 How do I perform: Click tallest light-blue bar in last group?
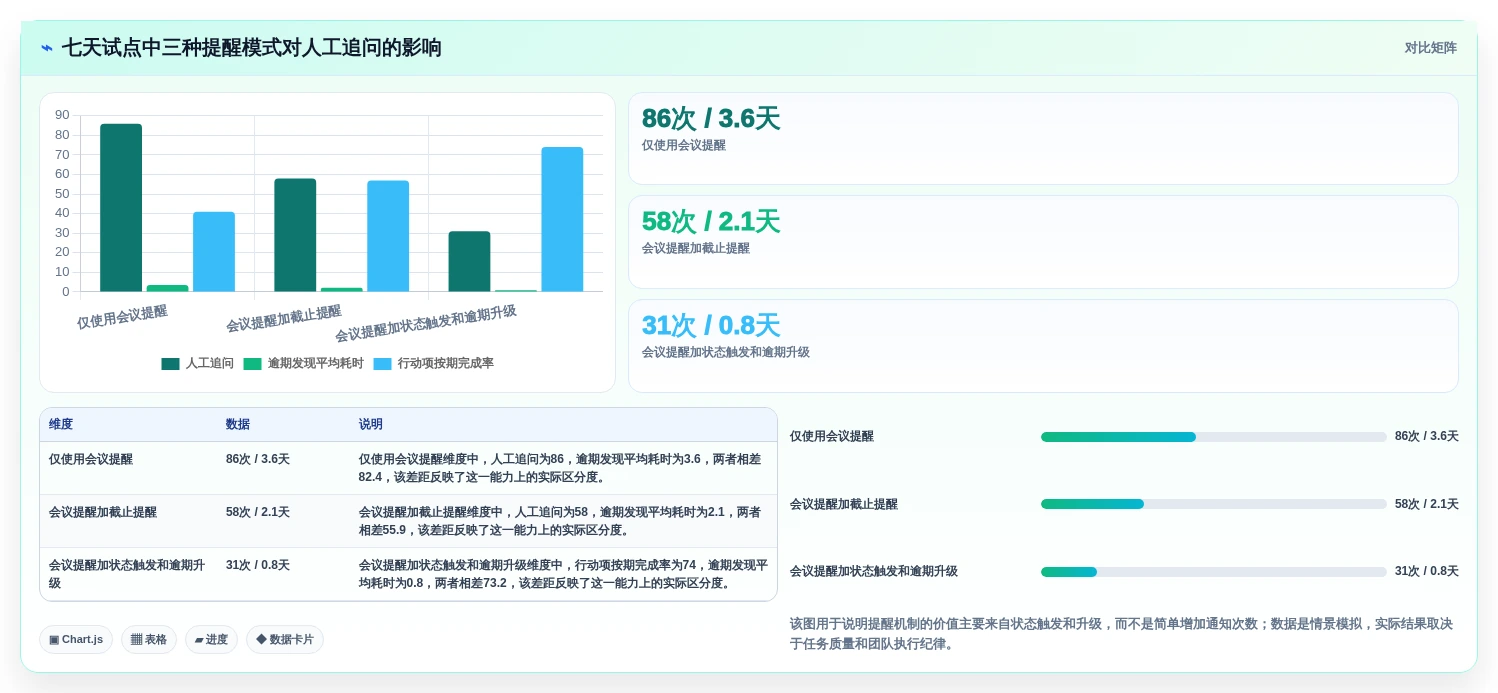point(562,220)
